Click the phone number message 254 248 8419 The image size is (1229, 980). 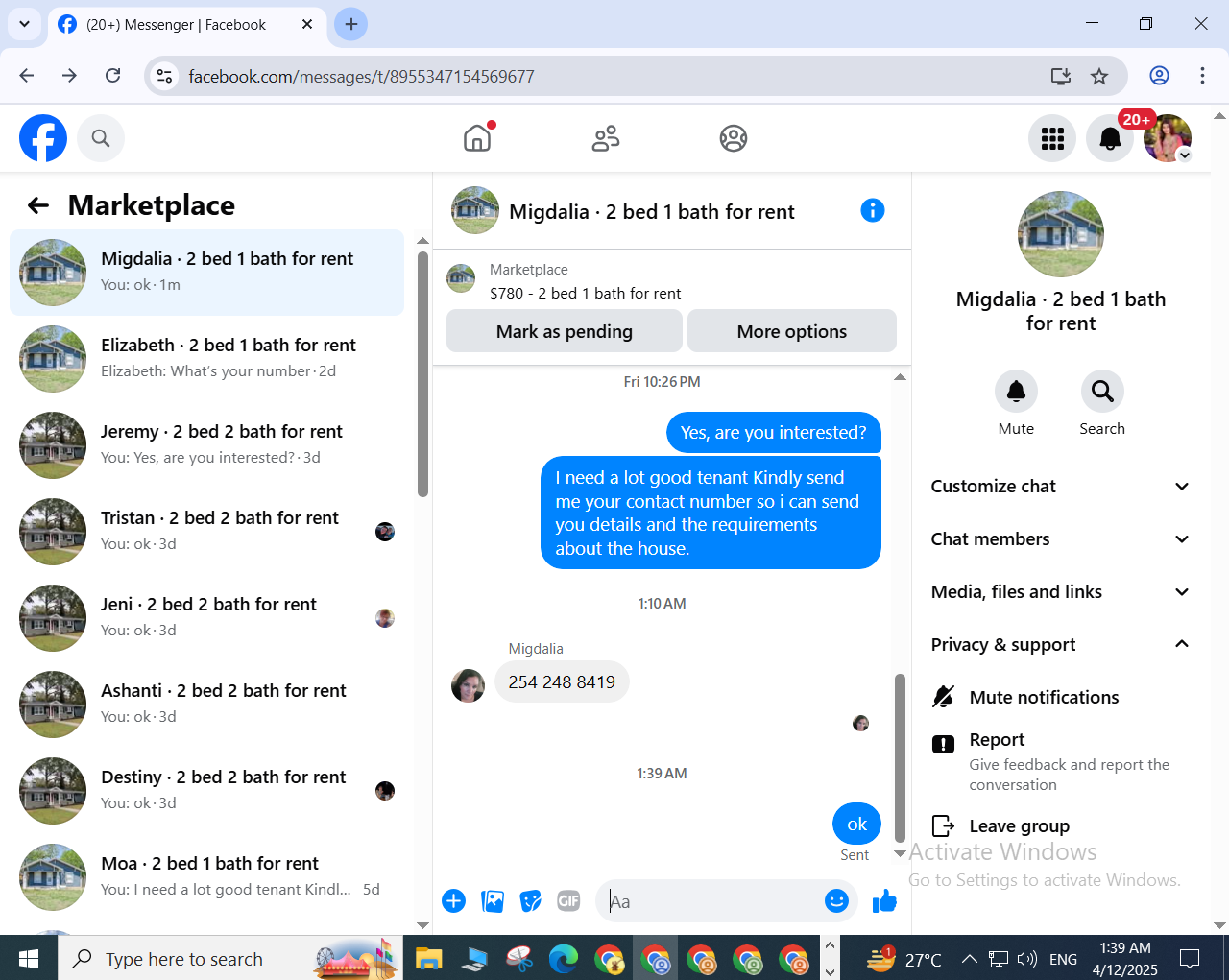(562, 682)
